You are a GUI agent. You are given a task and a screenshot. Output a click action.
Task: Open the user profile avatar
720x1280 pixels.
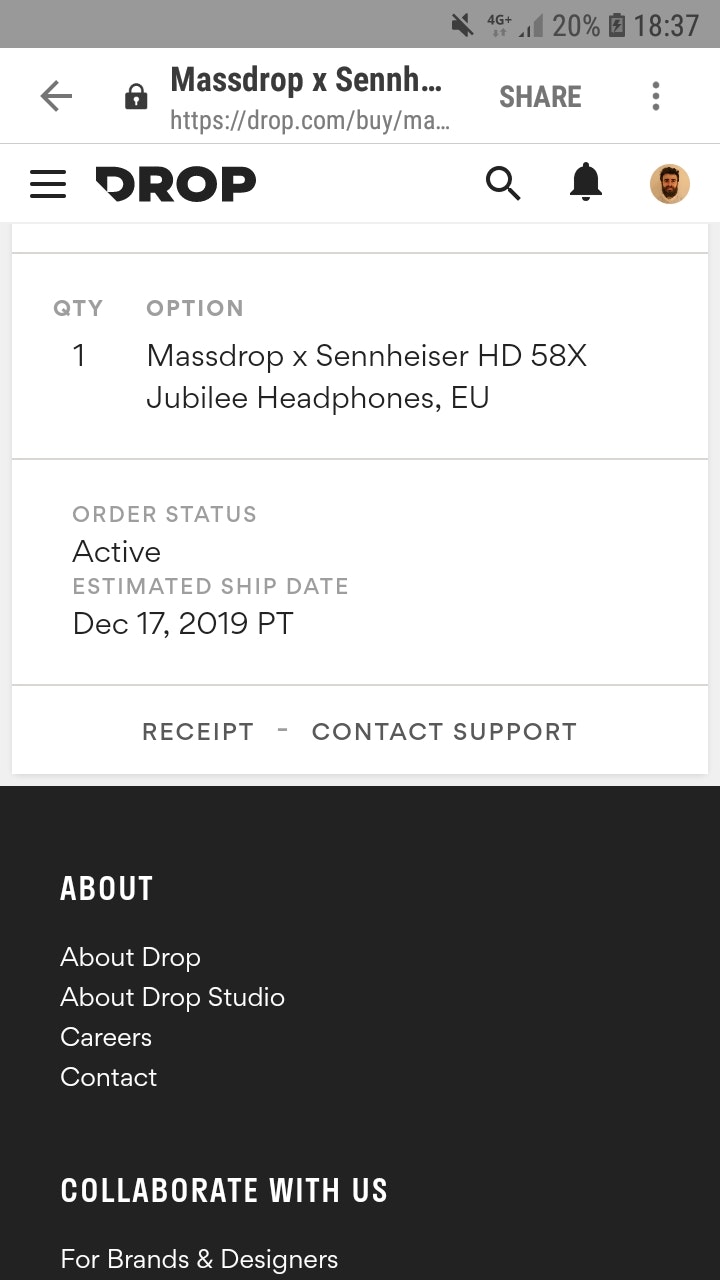669,184
